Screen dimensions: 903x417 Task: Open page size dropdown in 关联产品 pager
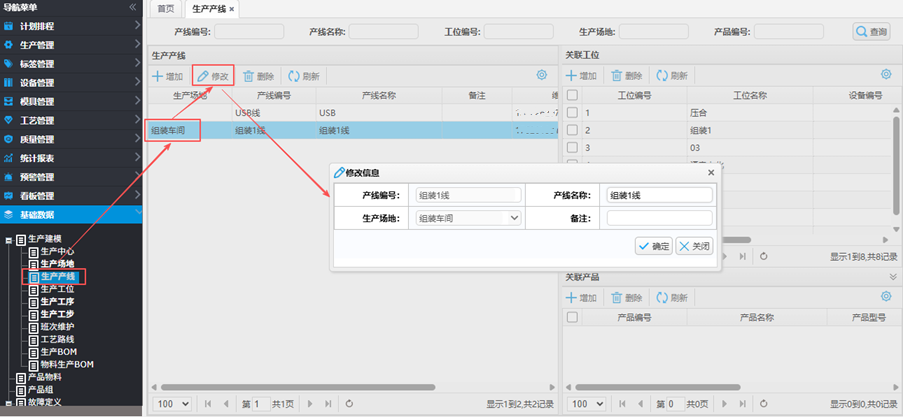pos(588,404)
